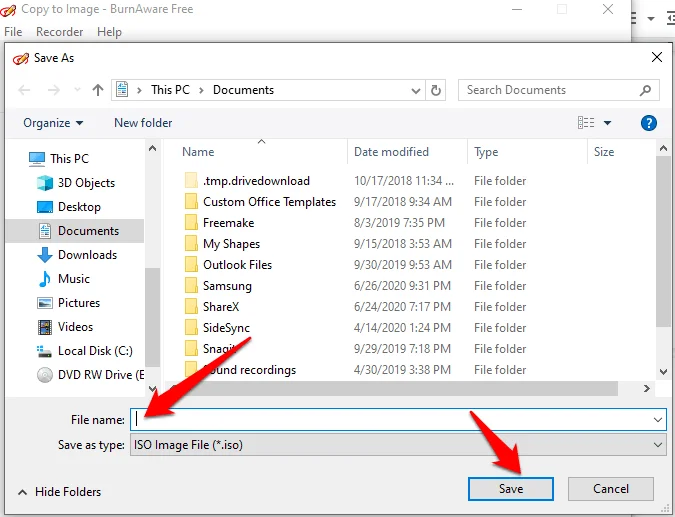The image size is (675, 517).
Task: Select Videos in the sidebar
Action: tap(75, 327)
